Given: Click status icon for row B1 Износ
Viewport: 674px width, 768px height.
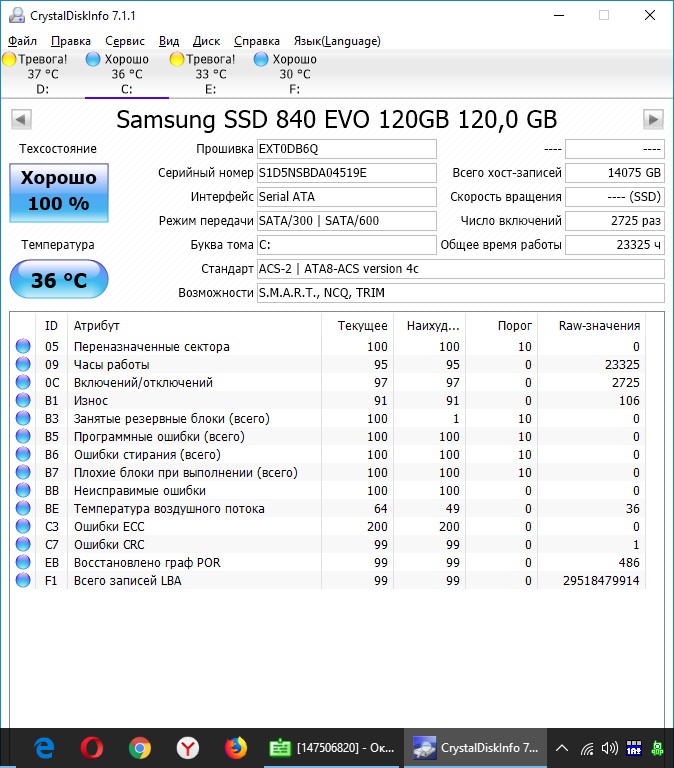Looking at the screenshot, I should click(23, 400).
